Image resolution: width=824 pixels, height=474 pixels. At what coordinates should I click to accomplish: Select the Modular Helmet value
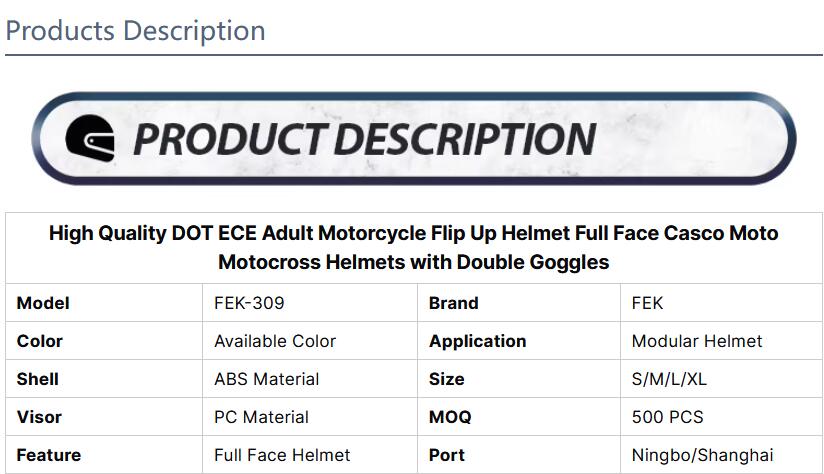(697, 341)
